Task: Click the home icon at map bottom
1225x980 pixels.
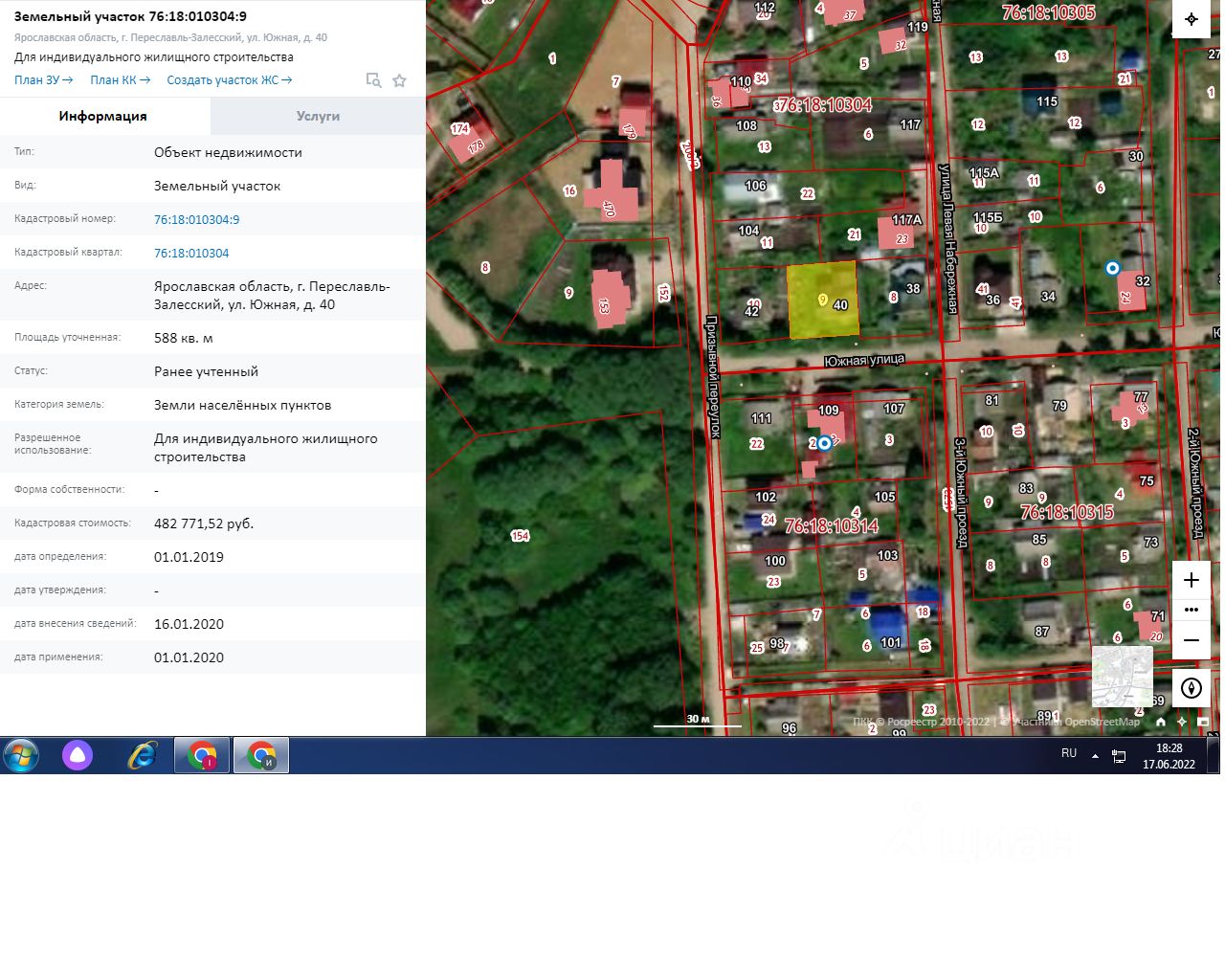Action: pyautogui.click(x=1161, y=722)
